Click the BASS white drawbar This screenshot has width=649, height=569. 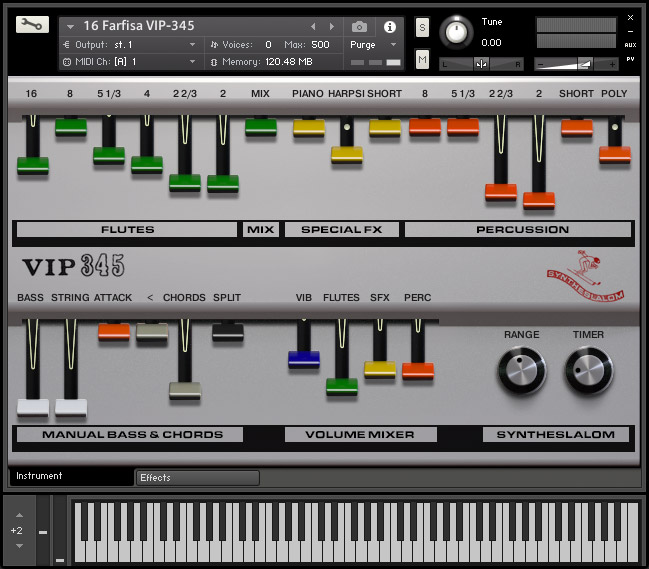tap(33, 408)
